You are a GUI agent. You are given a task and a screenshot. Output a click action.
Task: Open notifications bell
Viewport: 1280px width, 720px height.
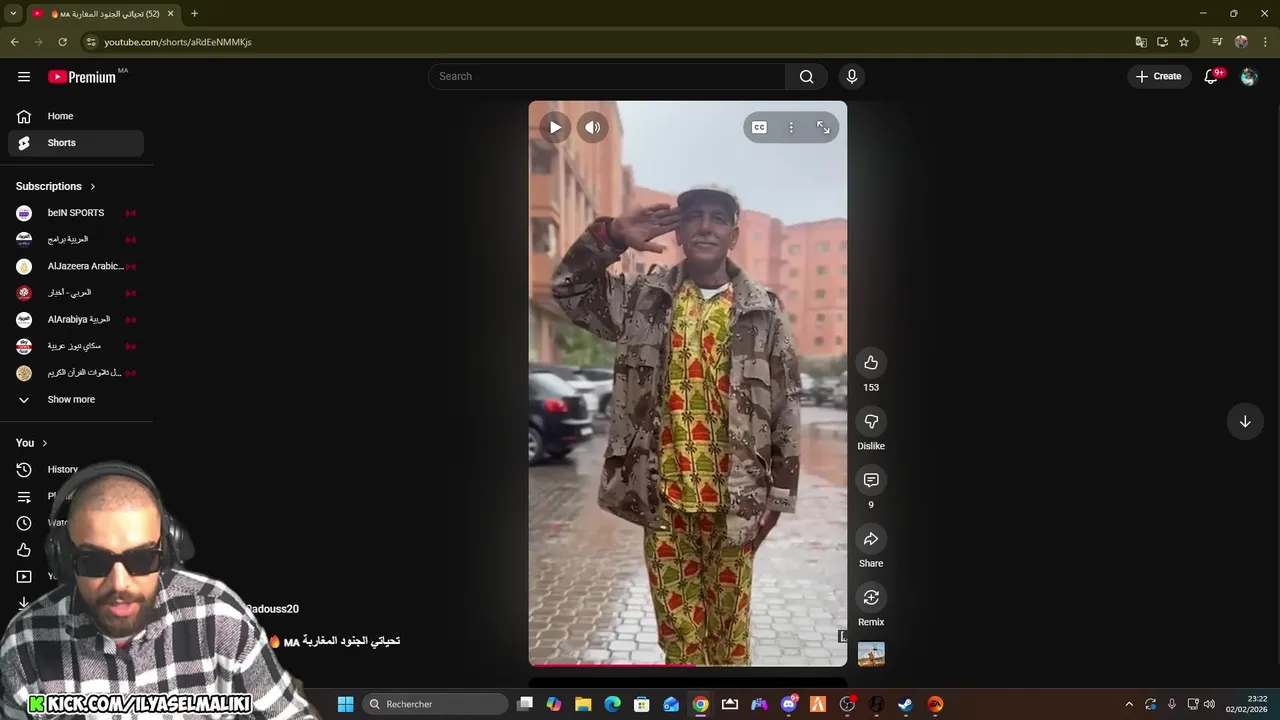1211,76
